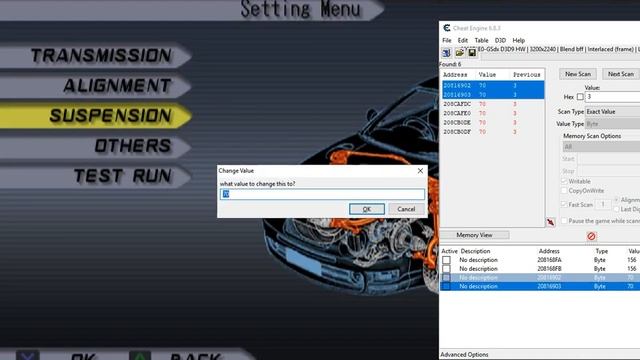640x360 pixels.
Task: Open the Scan Type Exact Value dropdown
Action: point(612,111)
